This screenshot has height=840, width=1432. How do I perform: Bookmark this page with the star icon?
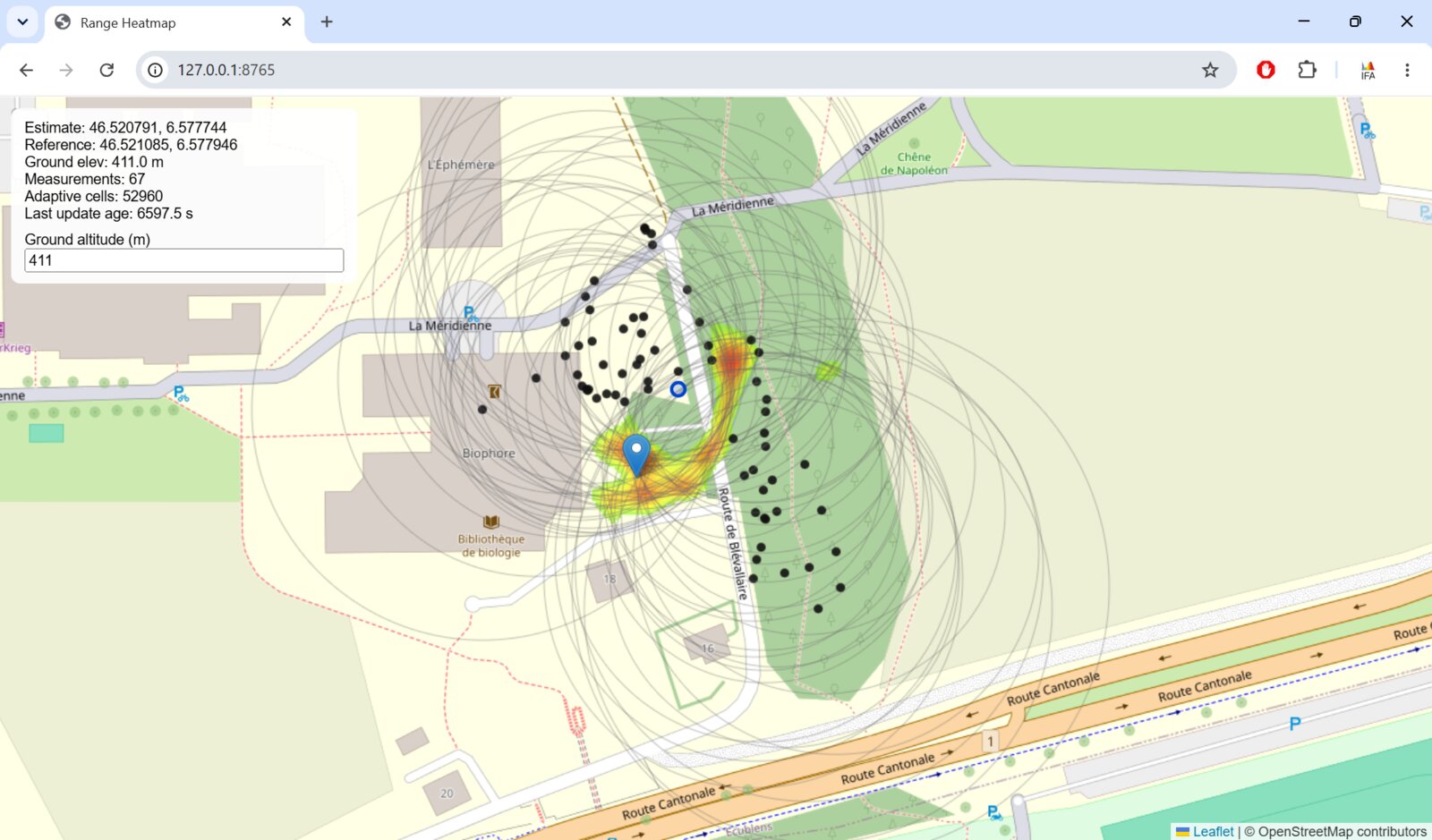tap(1210, 70)
